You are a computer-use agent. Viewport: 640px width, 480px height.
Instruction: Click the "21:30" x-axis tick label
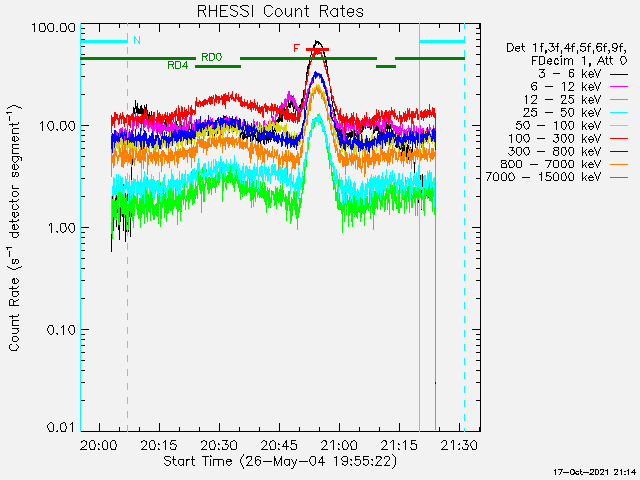pyautogui.click(x=459, y=445)
